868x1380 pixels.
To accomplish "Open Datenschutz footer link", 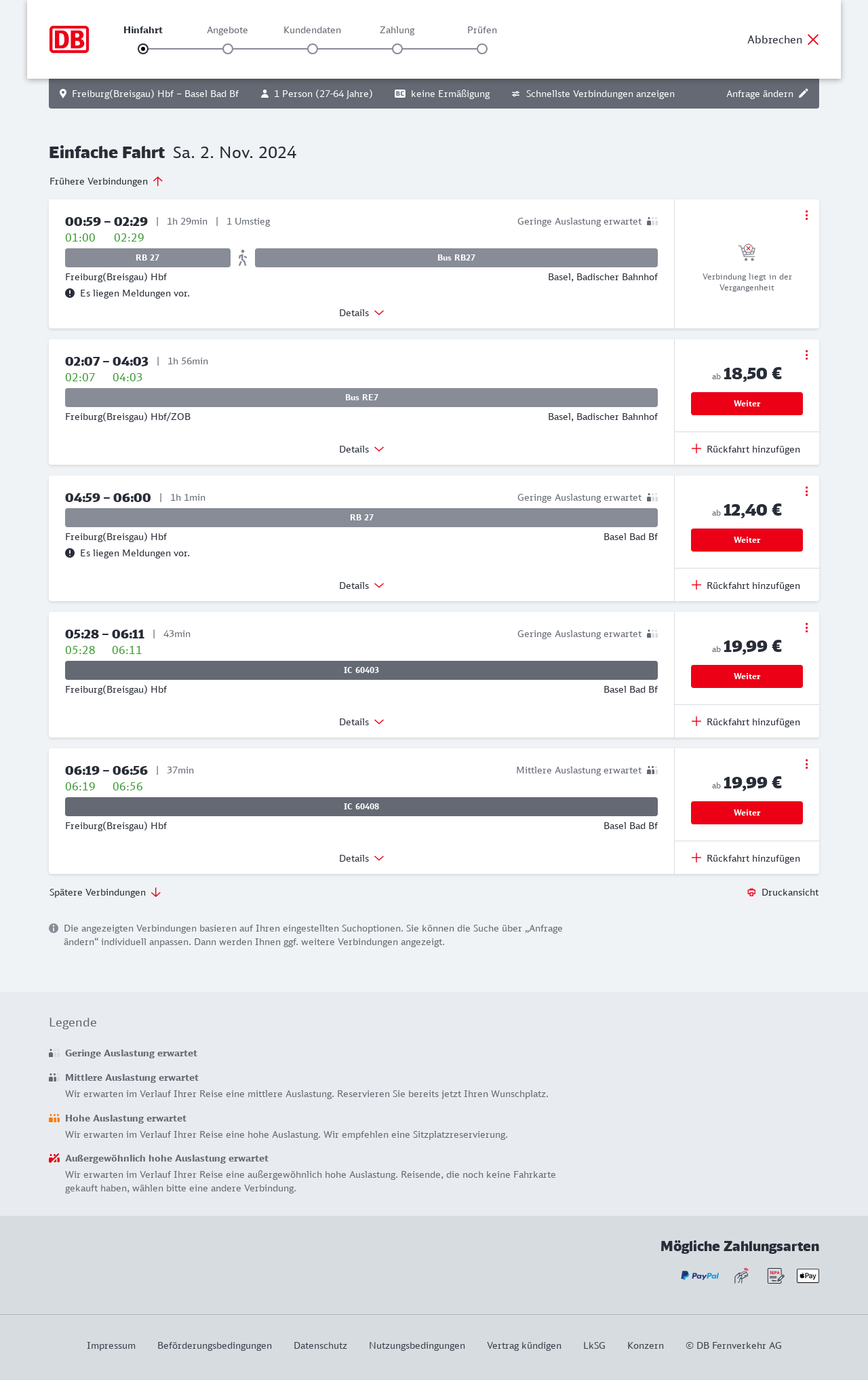I will 320,1345.
